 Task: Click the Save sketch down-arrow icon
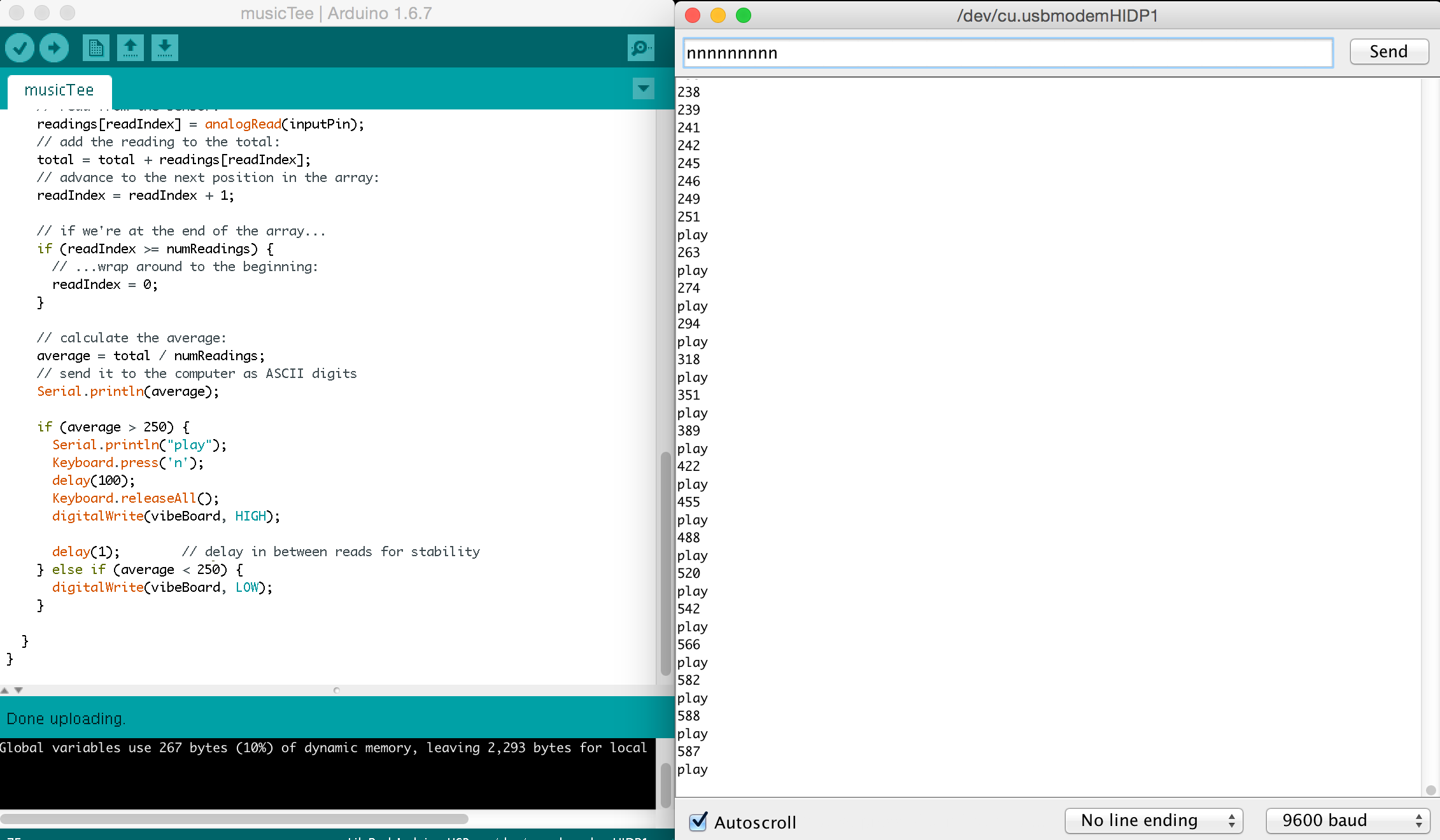(x=164, y=48)
